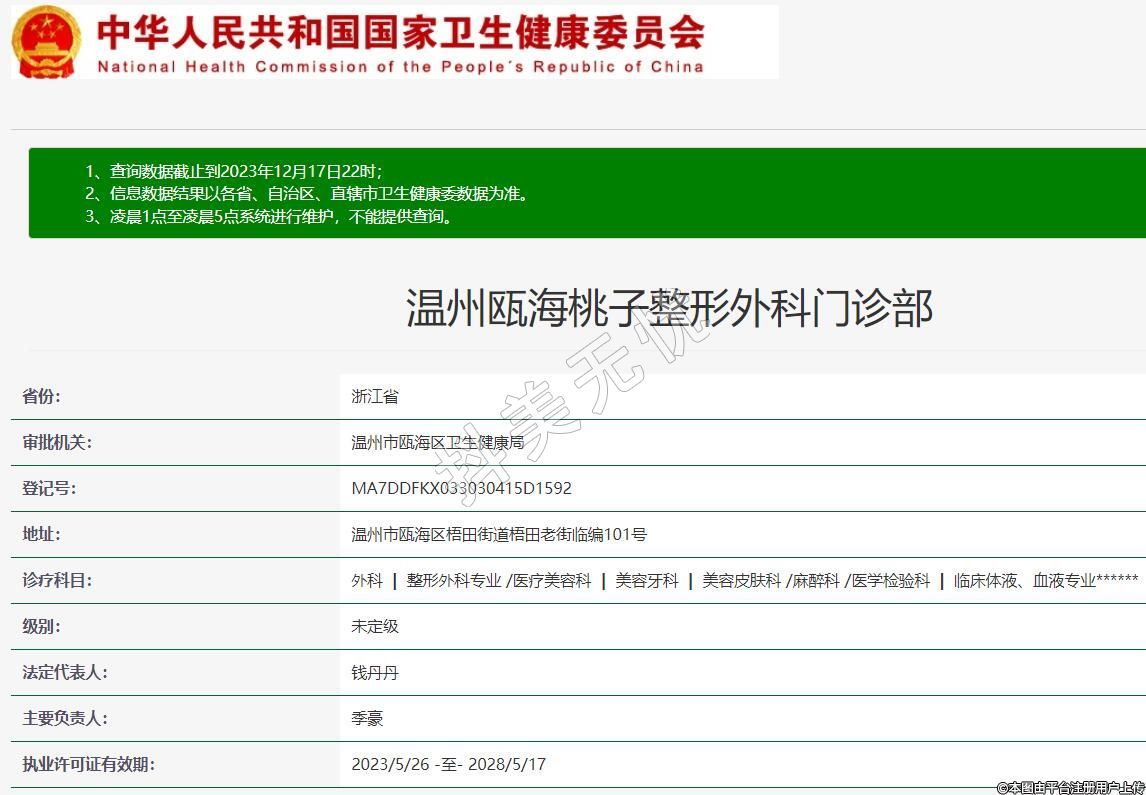Click the 整形外科专业 department entry
The image size is (1146, 795).
[453, 580]
